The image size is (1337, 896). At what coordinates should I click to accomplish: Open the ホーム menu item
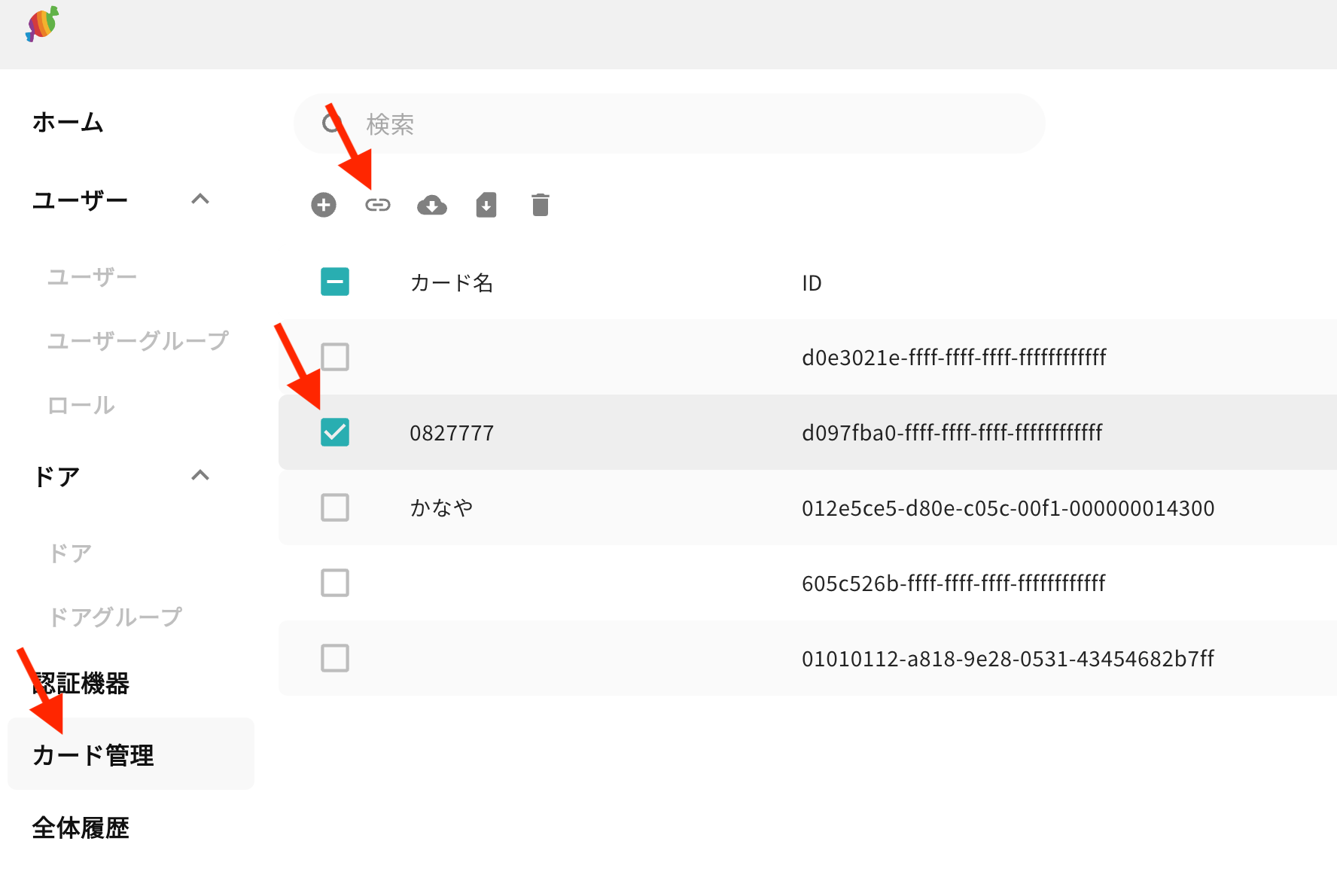click(x=68, y=122)
